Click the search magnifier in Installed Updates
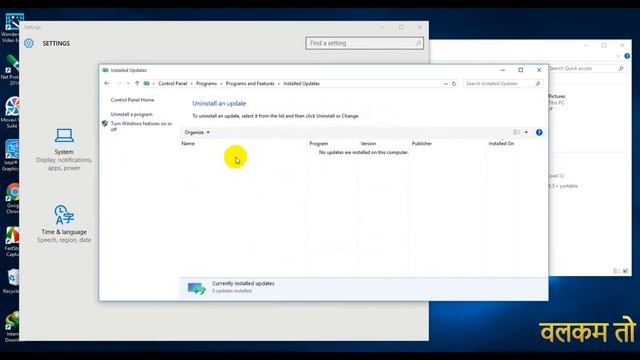The image size is (640, 360). click(538, 84)
